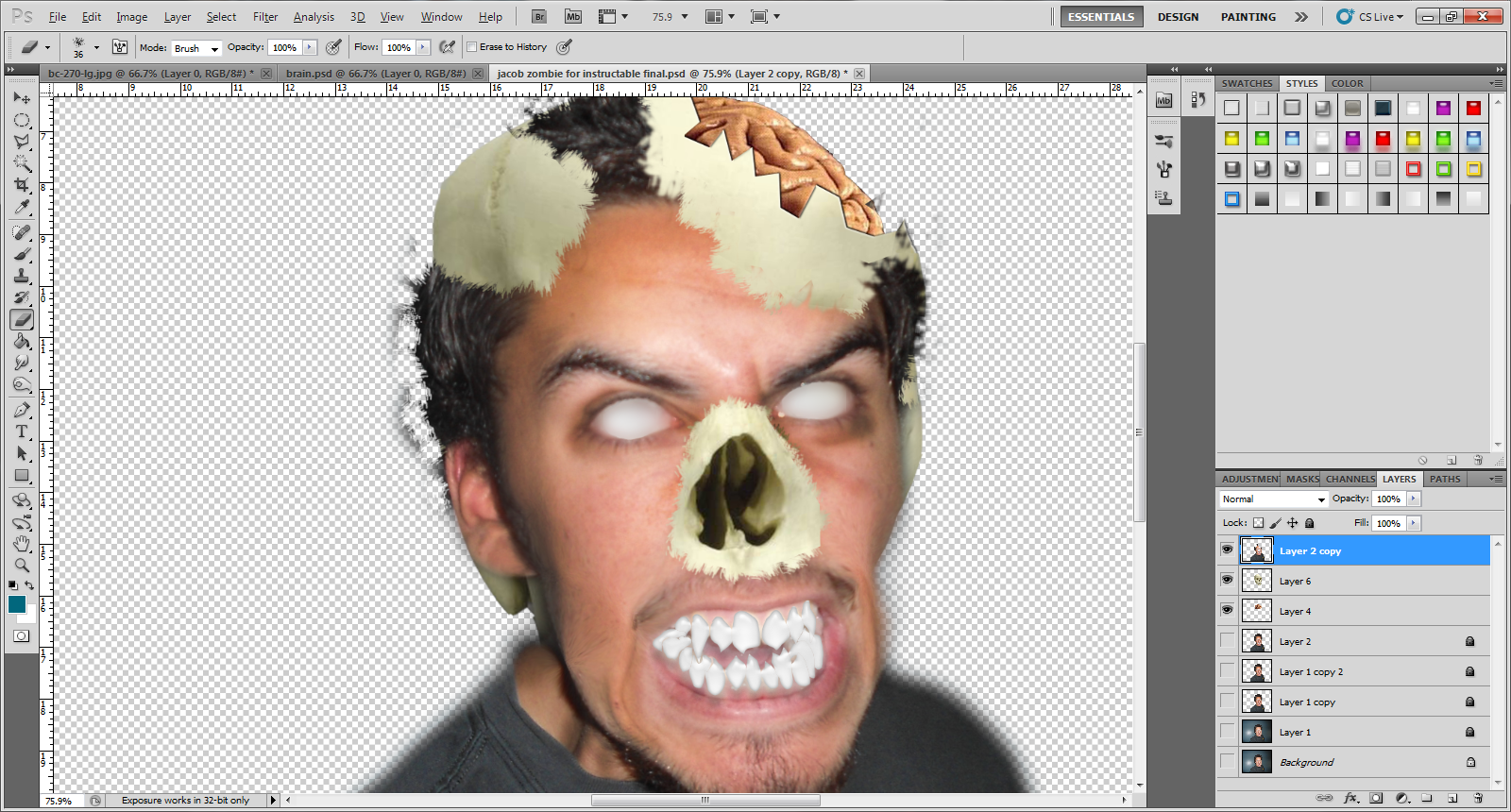
Task: Select the Eyedropper tool
Action: pyautogui.click(x=22, y=208)
